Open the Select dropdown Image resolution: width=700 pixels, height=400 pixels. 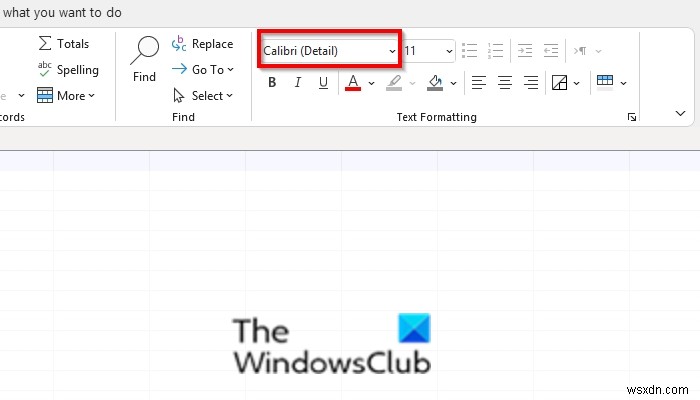pyautogui.click(x=203, y=96)
